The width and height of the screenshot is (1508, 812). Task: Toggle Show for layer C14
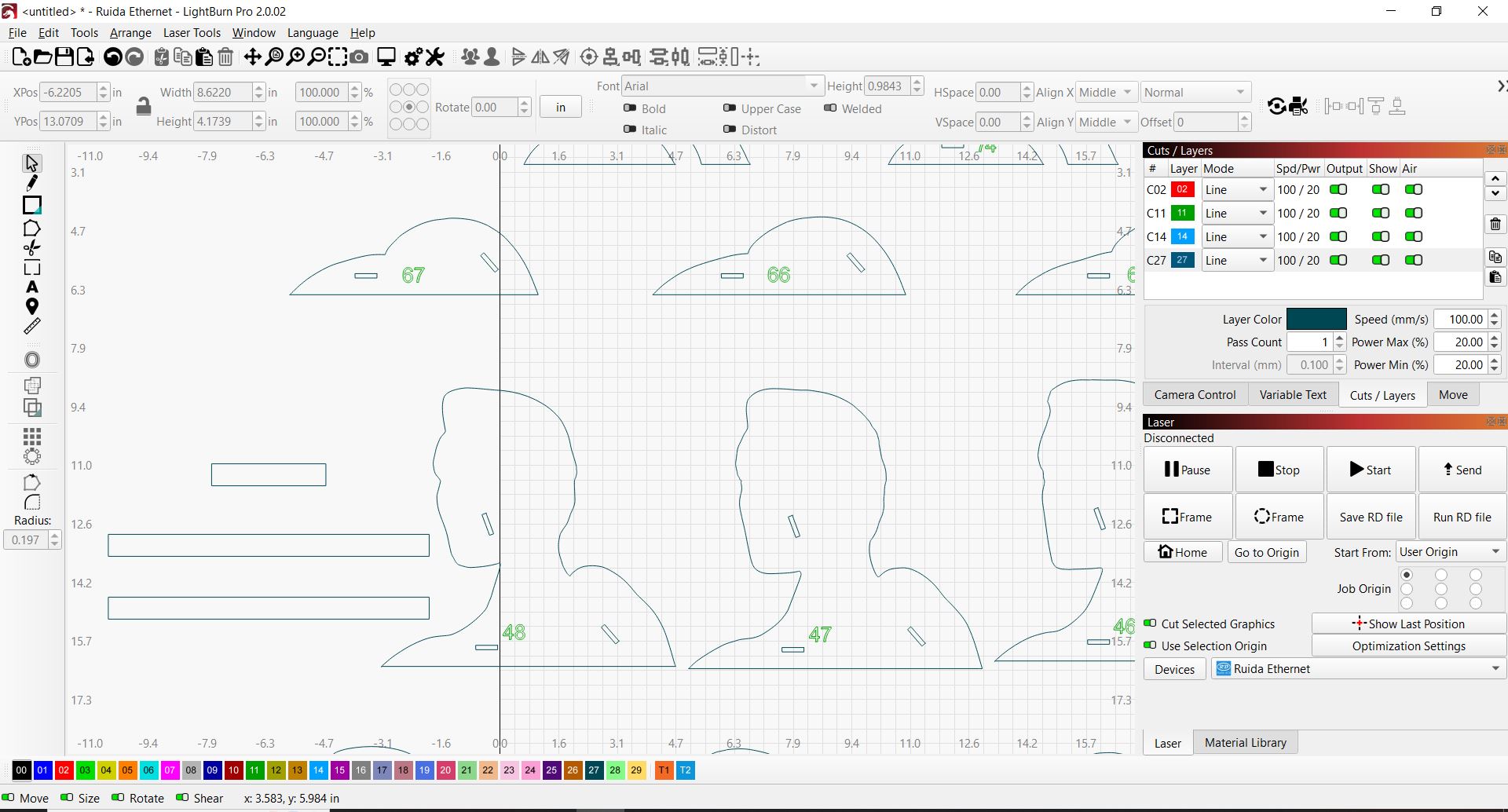[x=1380, y=237]
